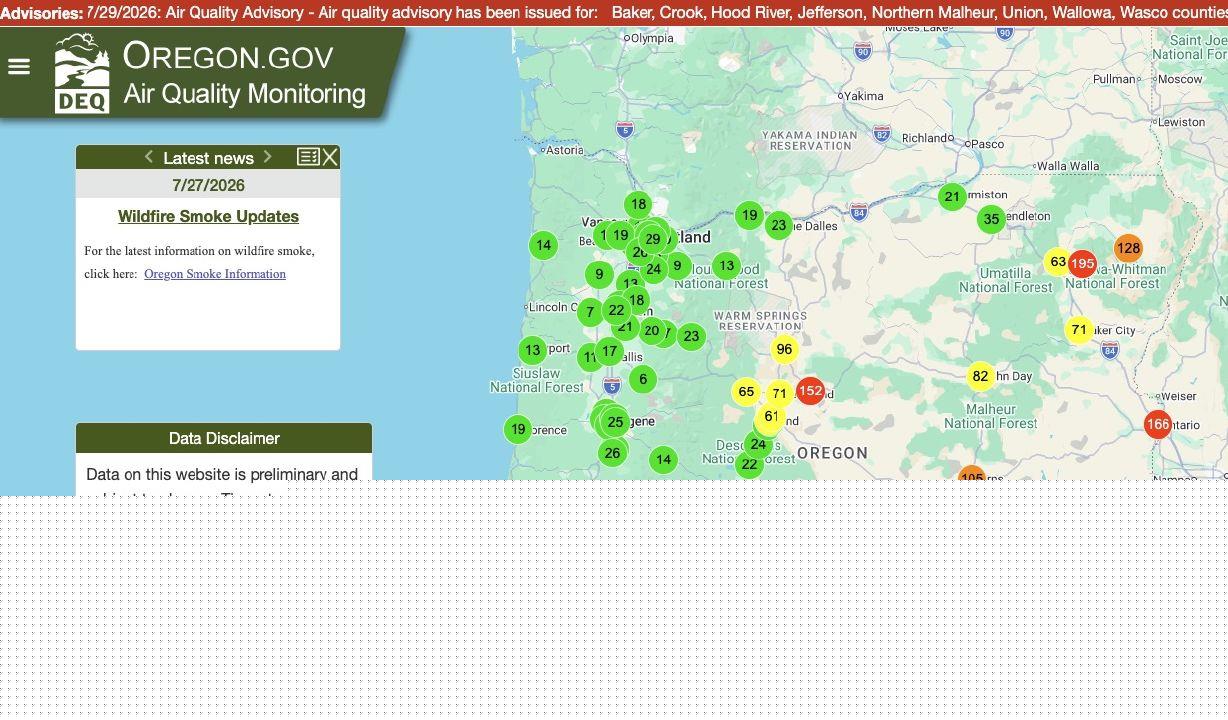Screen dimensions: 1228x720
Task: Go to next Latest news item
Action: click(267, 157)
